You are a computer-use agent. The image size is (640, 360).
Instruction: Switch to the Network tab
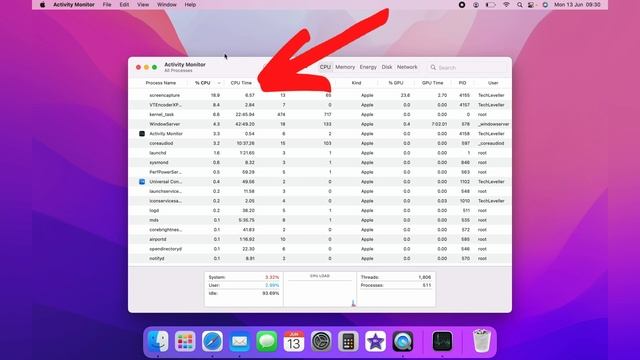pyautogui.click(x=407, y=67)
